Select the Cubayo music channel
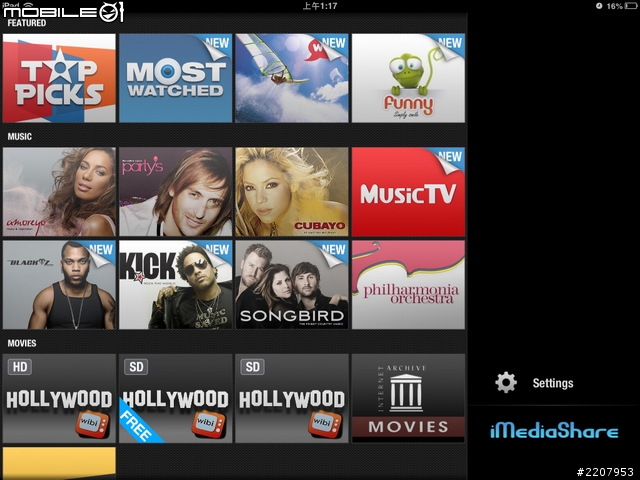Viewport: 640px width, 480px height. coord(292,192)
